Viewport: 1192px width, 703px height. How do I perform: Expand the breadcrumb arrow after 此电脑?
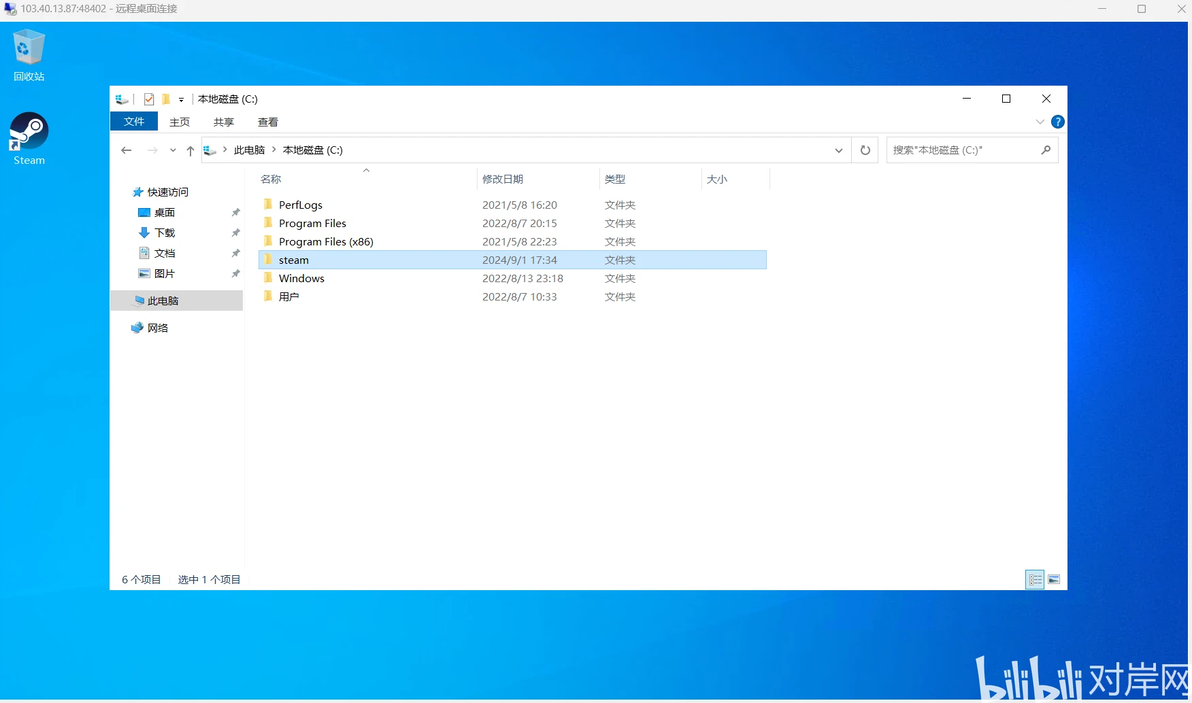[x=274, y=150]
